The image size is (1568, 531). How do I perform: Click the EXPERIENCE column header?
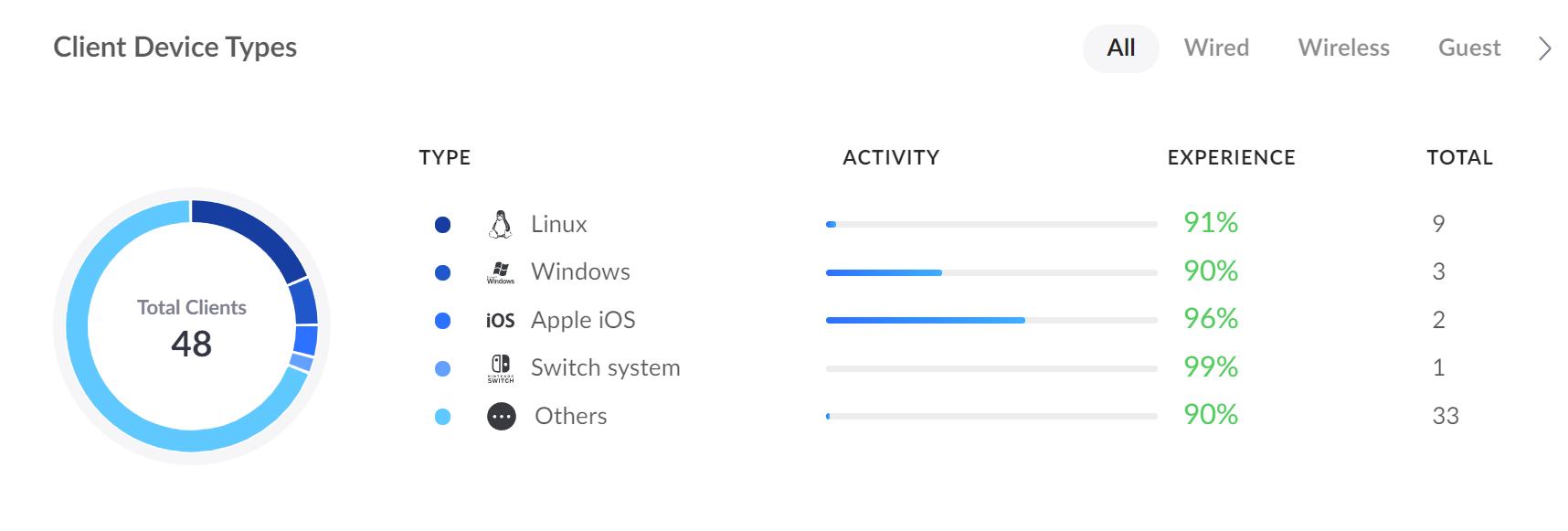click(1231, 158)
